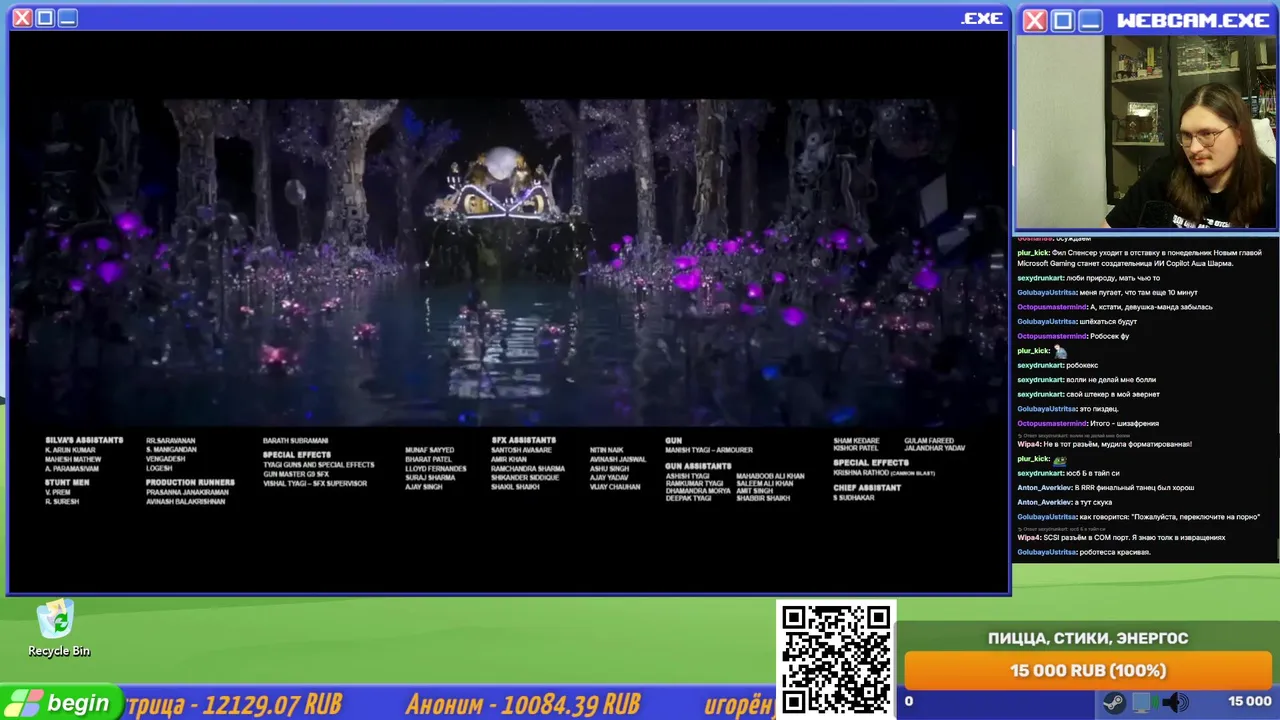Click ticker entry Аноним - 10084.39 RUB

[x=523, y=704]
